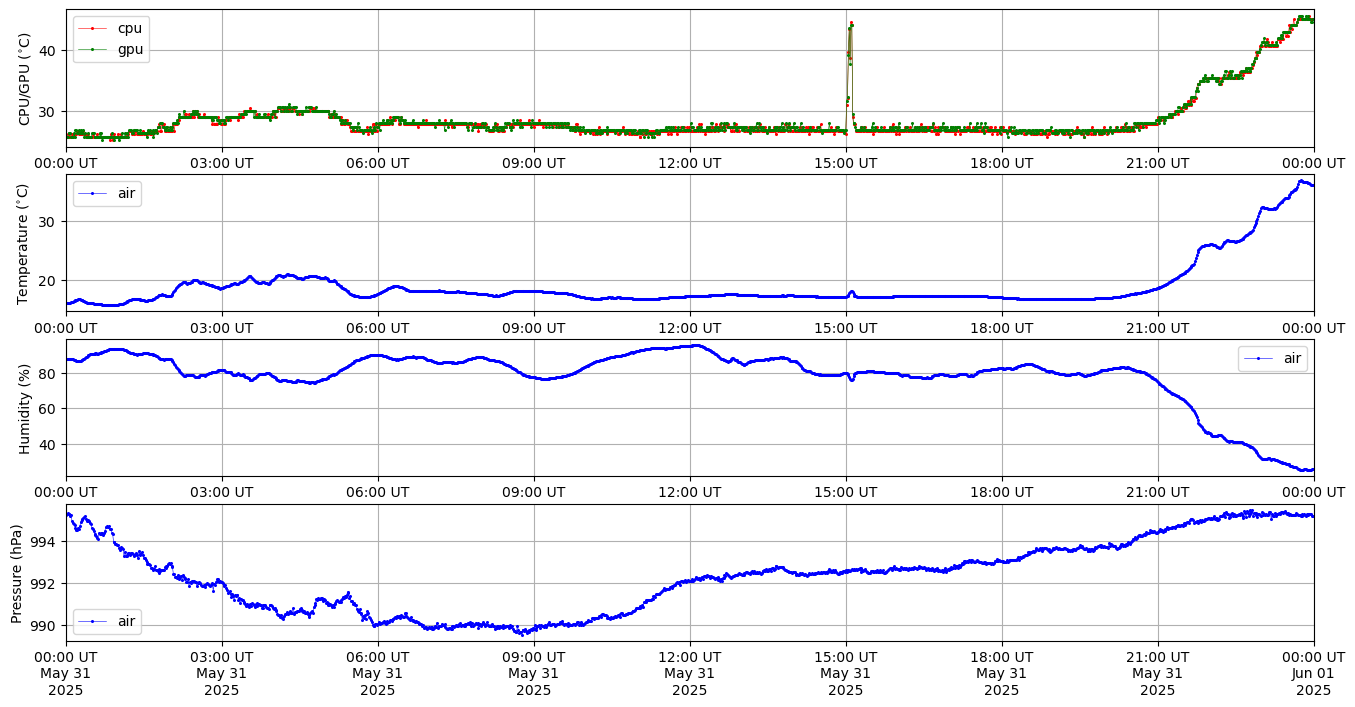The height and width of the screenshot is (707, 1355).
Task: Click the Temperature (°C) axis label
Action: click(25, 243)
